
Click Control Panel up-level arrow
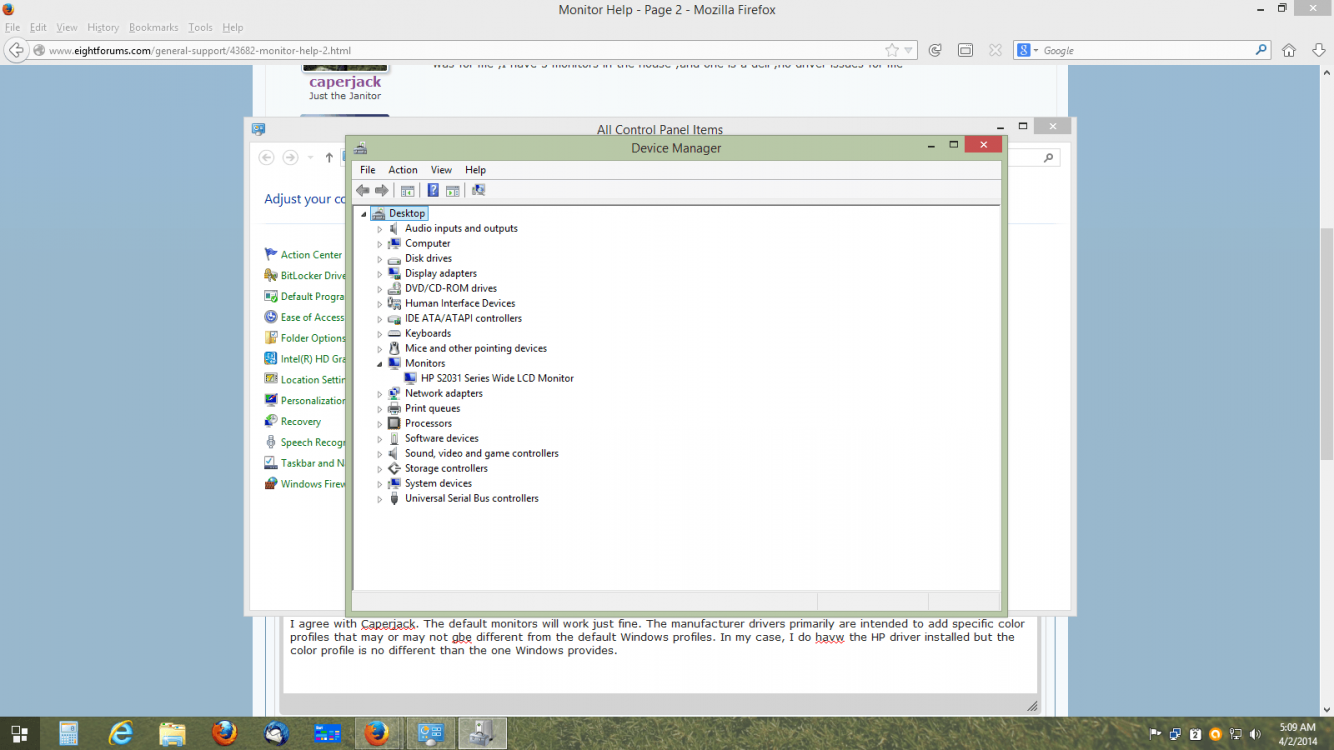pos(329,158)
